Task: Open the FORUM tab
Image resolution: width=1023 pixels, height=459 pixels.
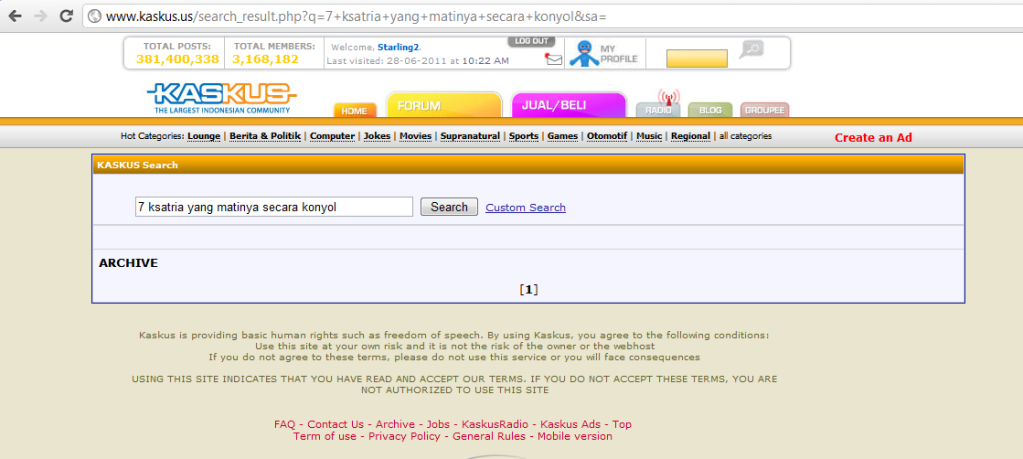Action: pyautogui.click(x=444, y=105)
